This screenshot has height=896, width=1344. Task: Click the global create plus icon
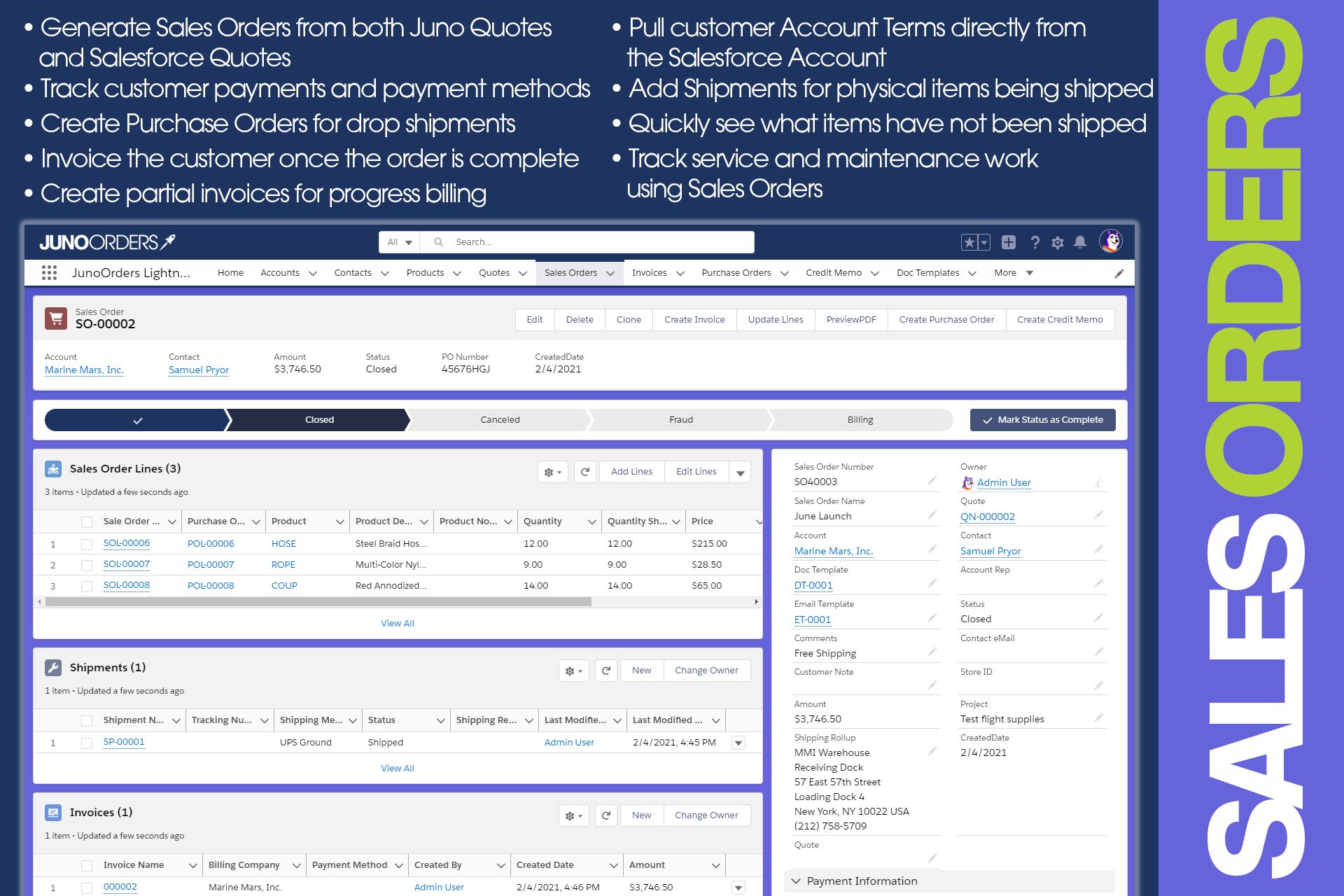tap(1009, 241)
